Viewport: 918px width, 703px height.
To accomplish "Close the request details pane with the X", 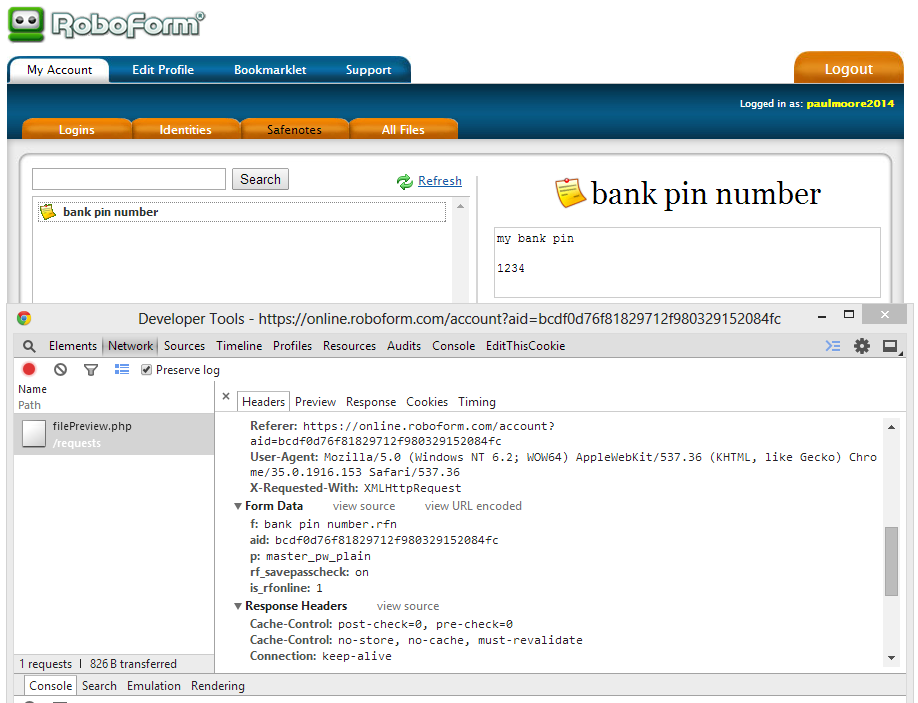I will (x=226, y=396).
